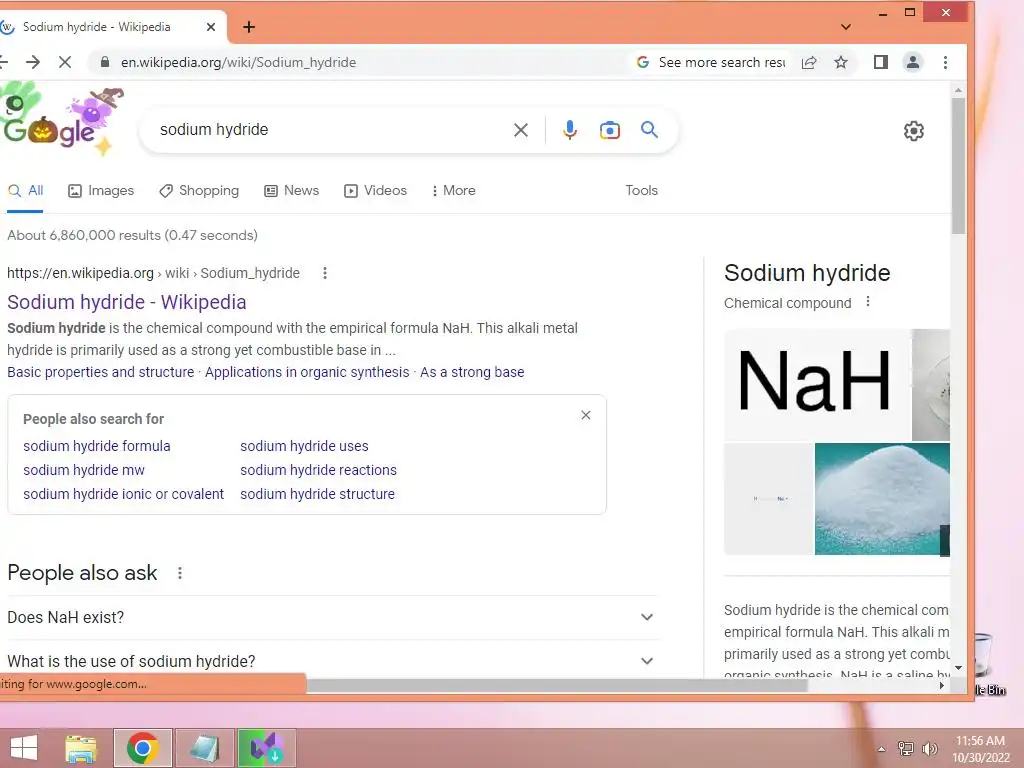Close the Sodium hydride Wikipedia tab
This screenshot has width=1024, height=768.
coord(210,27)
